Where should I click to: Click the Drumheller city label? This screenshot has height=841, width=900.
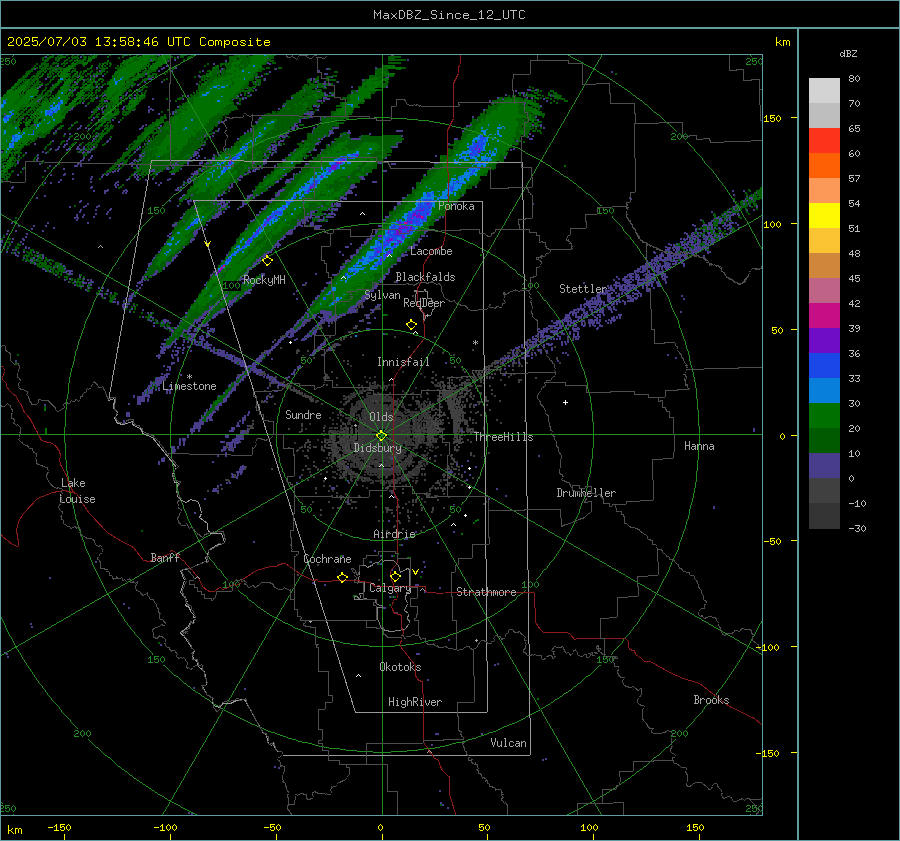[x=586, y=493]
